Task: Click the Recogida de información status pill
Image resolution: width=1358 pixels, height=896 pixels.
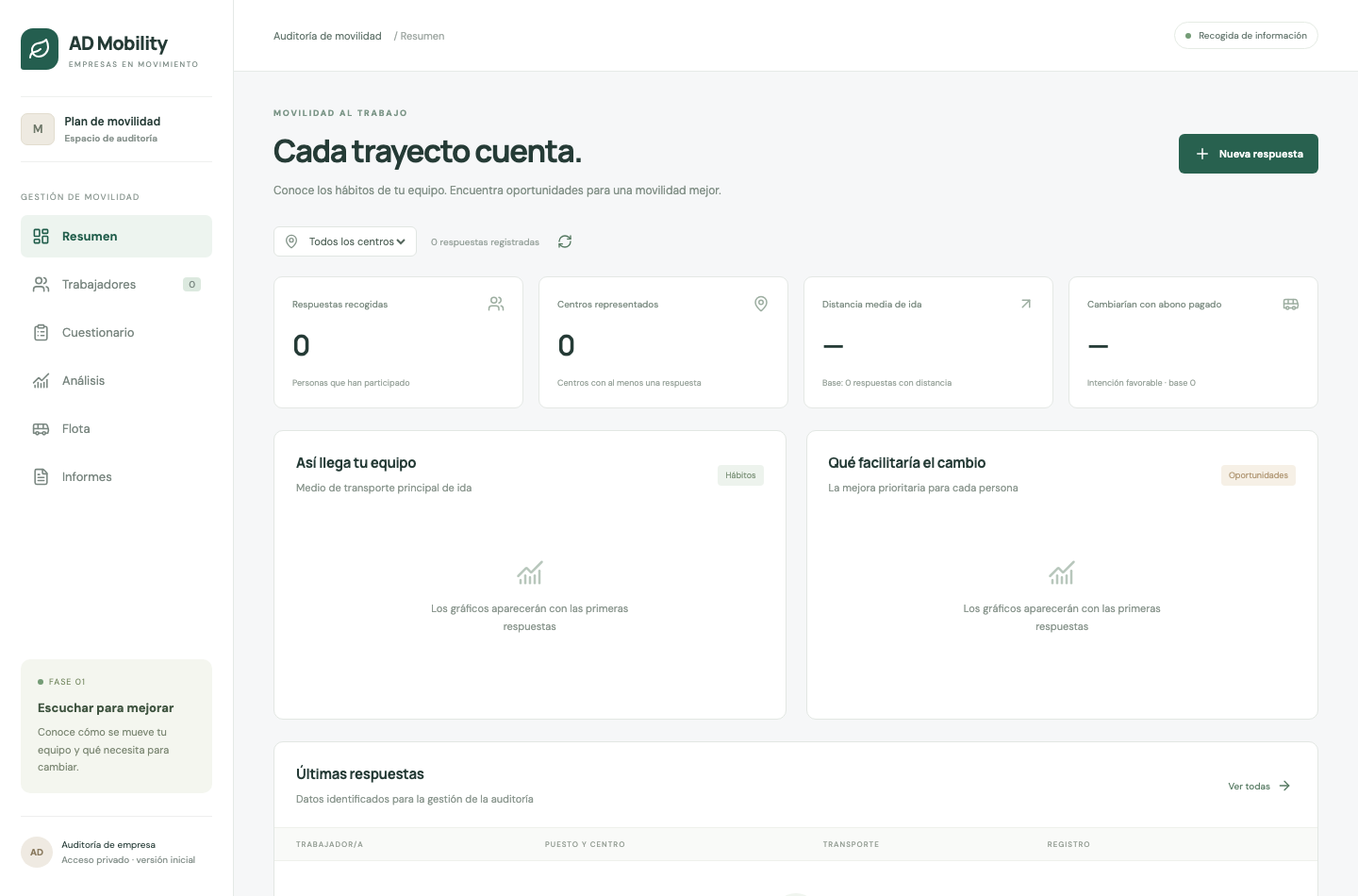Action: pyautogui.click(x=1246, y=36)
